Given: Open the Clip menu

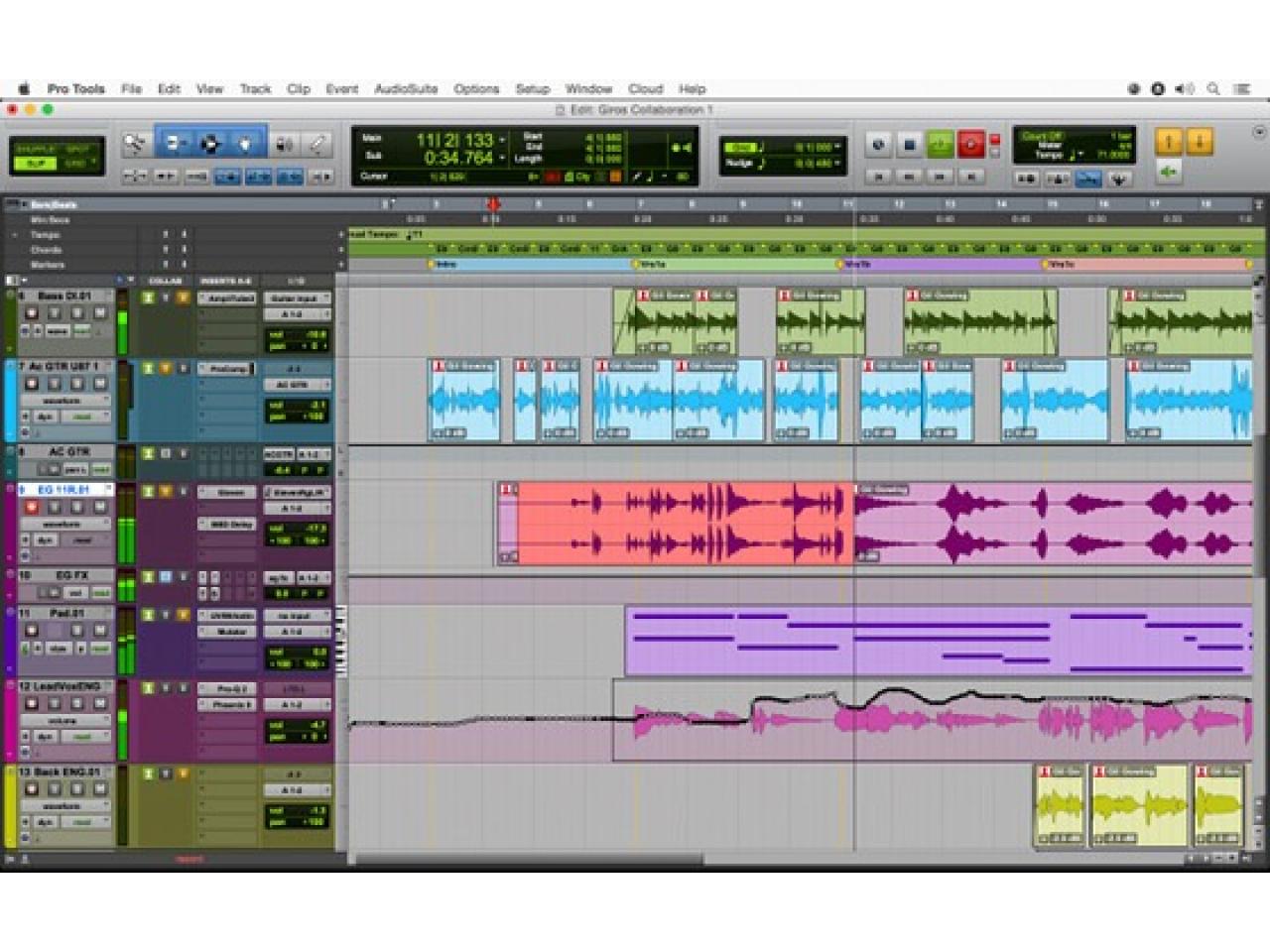Looking at the screenshot, I should (x=299, y=89).
